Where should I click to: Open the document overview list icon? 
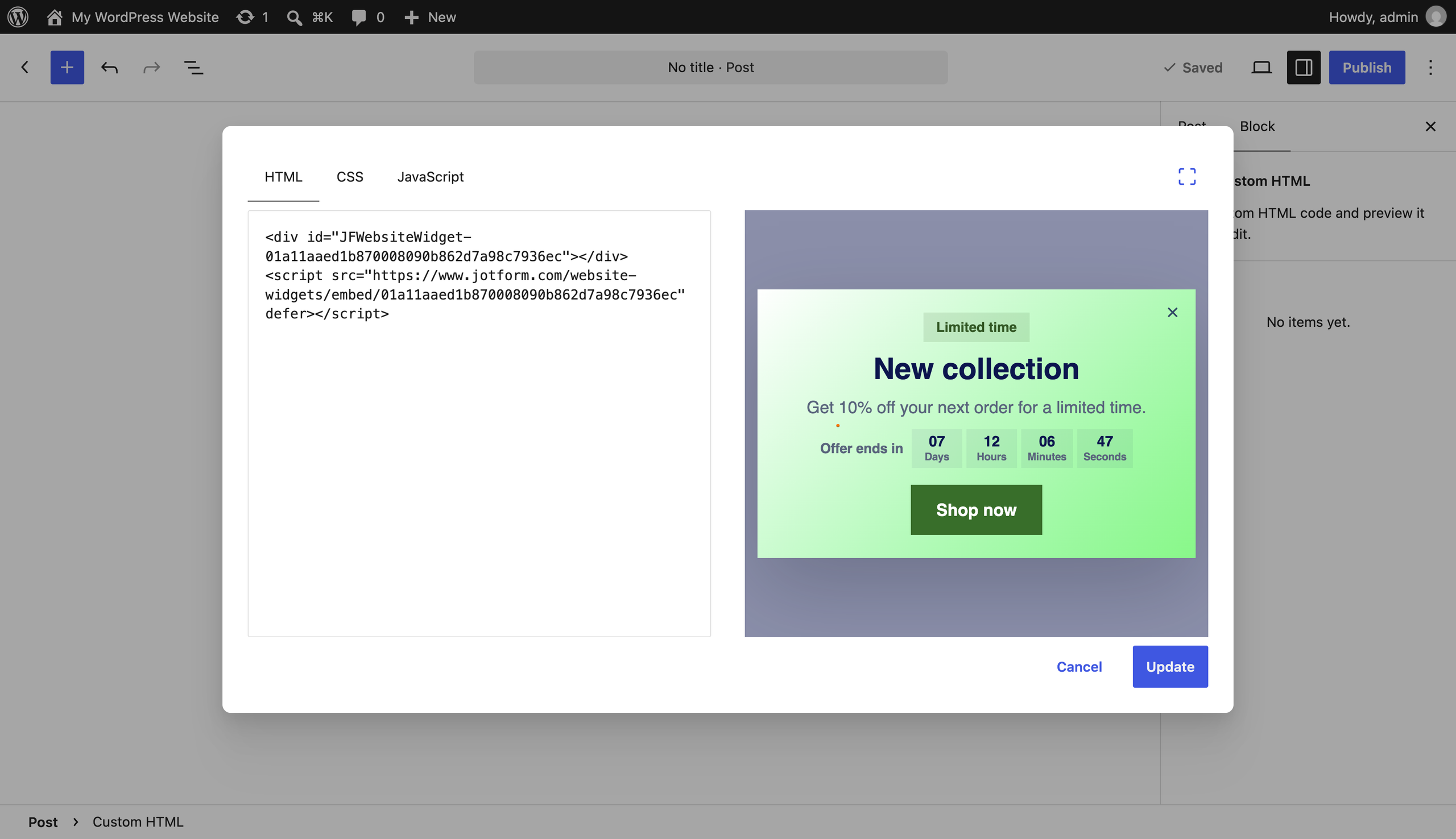click(x=194, y=68)
